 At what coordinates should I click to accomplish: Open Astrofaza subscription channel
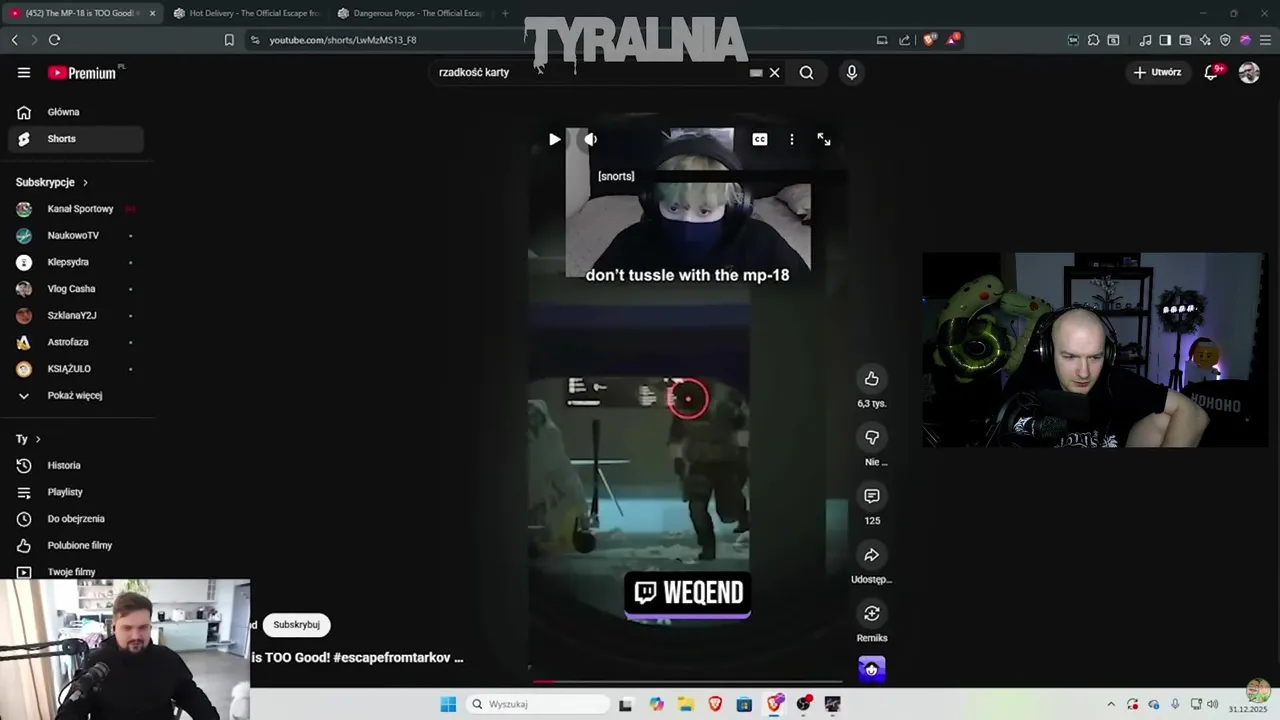[x=76, y=342]
